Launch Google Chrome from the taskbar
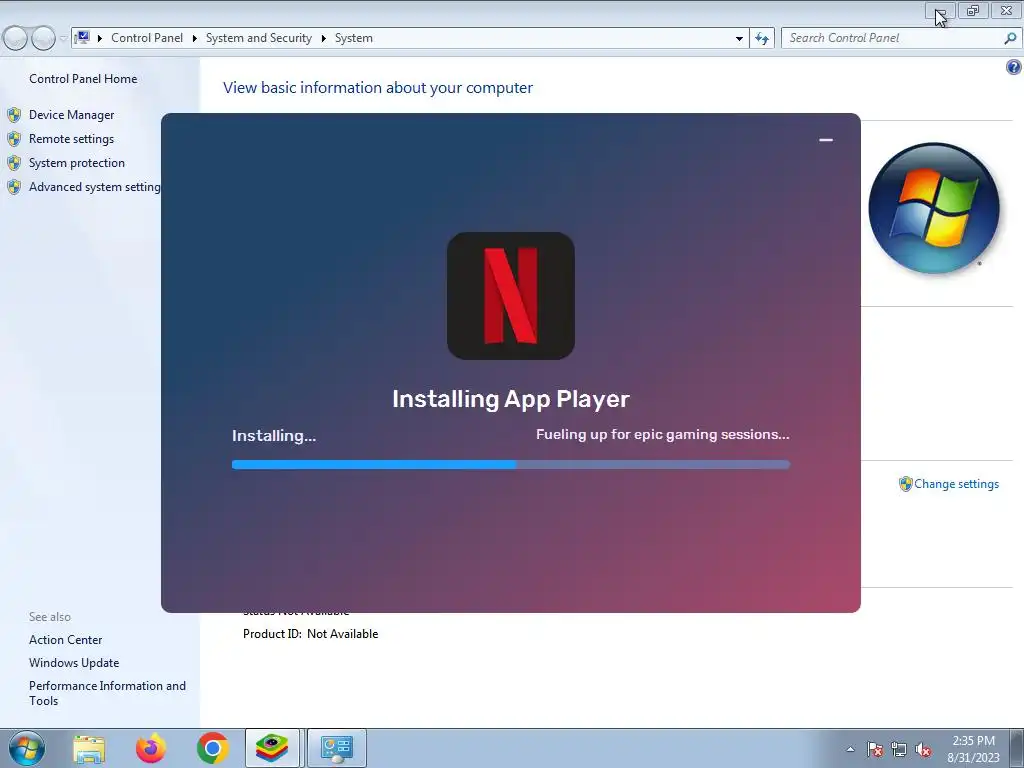This screenshot has width=1024, height=768. [212, 748]
